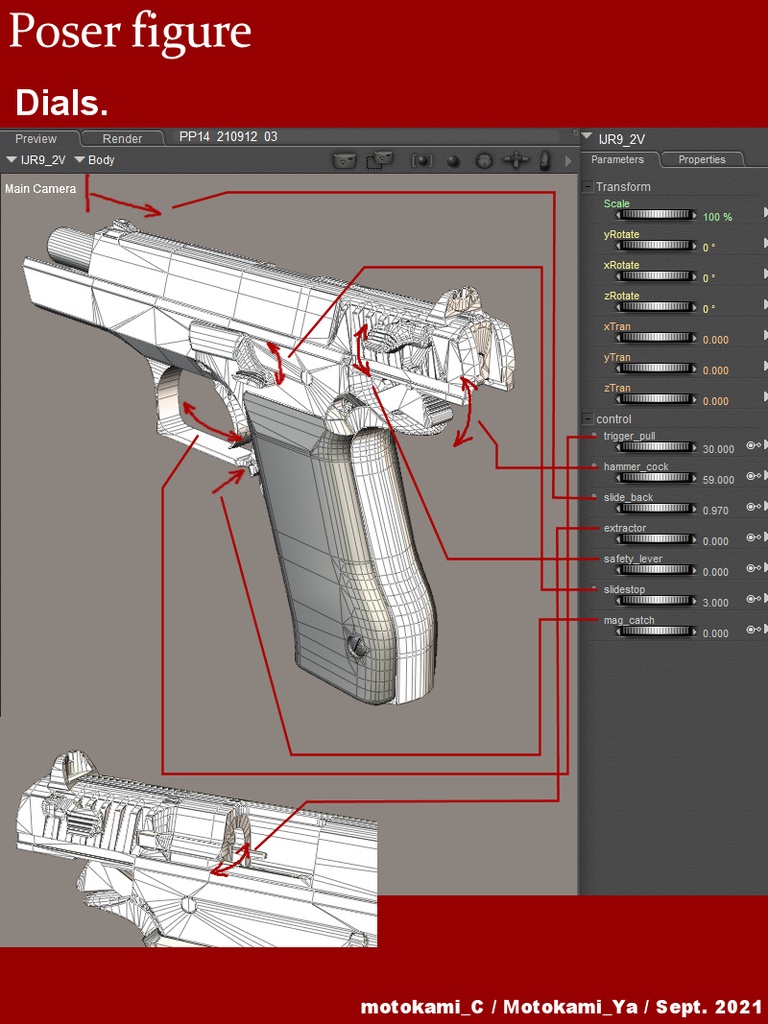Click the trigger_pull dial's right increment arrow
Viewport: 768px width, 1024px height.
[693, 447]
